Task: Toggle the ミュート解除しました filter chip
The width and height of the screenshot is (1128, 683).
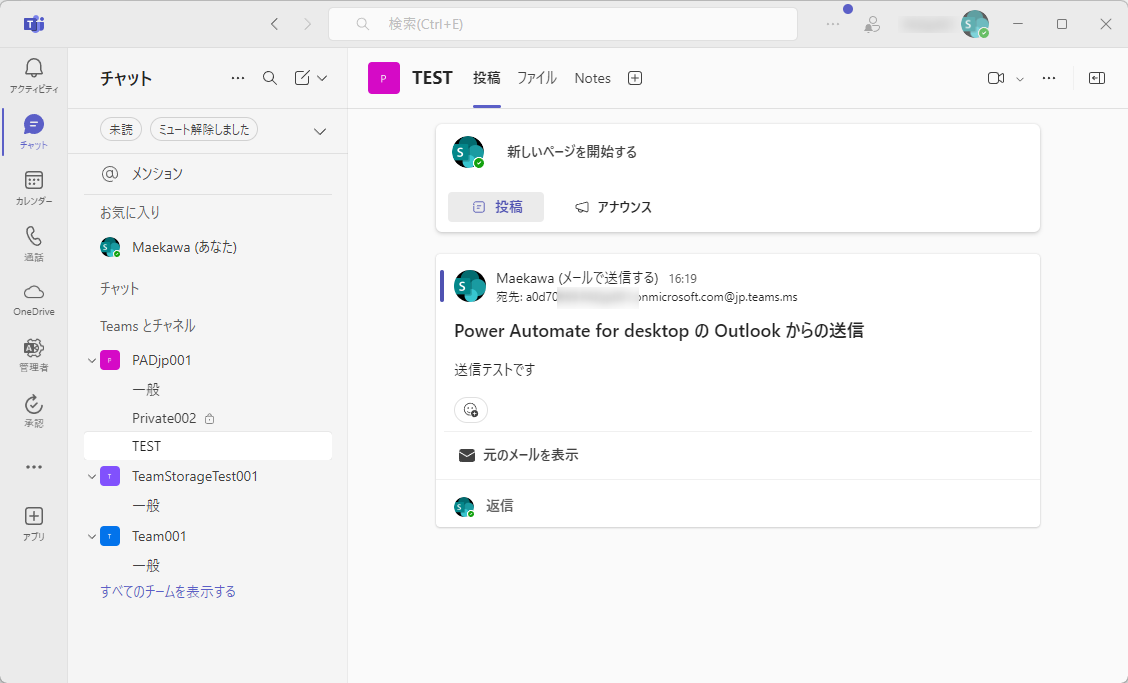Action: (x=204, y=130)
